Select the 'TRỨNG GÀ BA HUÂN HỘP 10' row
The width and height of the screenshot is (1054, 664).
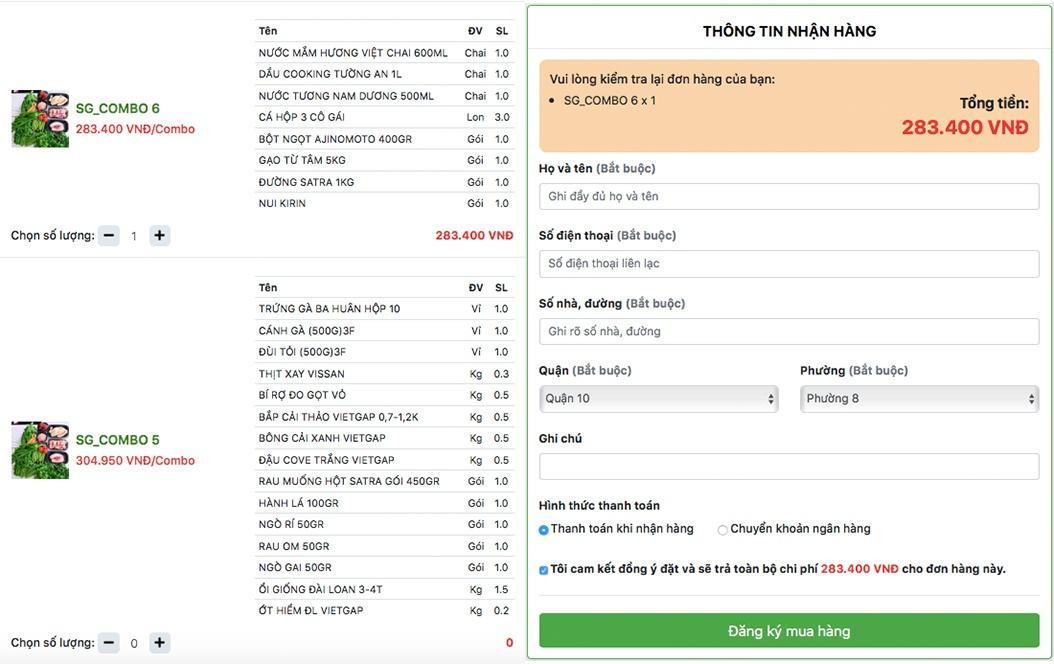384,309
